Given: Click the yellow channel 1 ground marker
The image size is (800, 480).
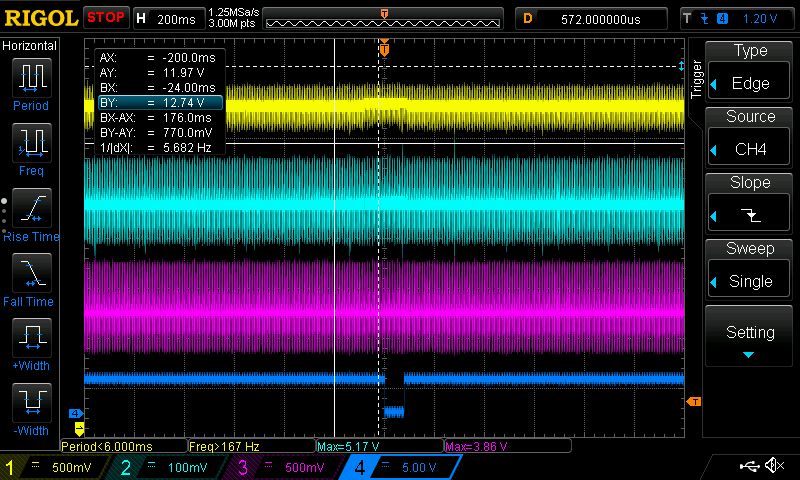Looking at the screenshot, I should pyautogui.click(x=79, y=428).
